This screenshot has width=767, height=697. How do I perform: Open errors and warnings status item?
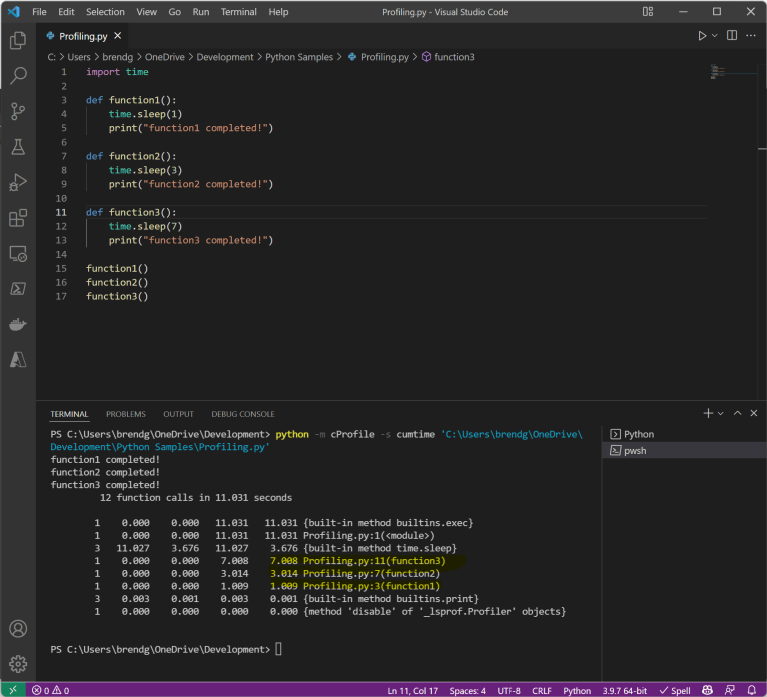click(50, 690)
